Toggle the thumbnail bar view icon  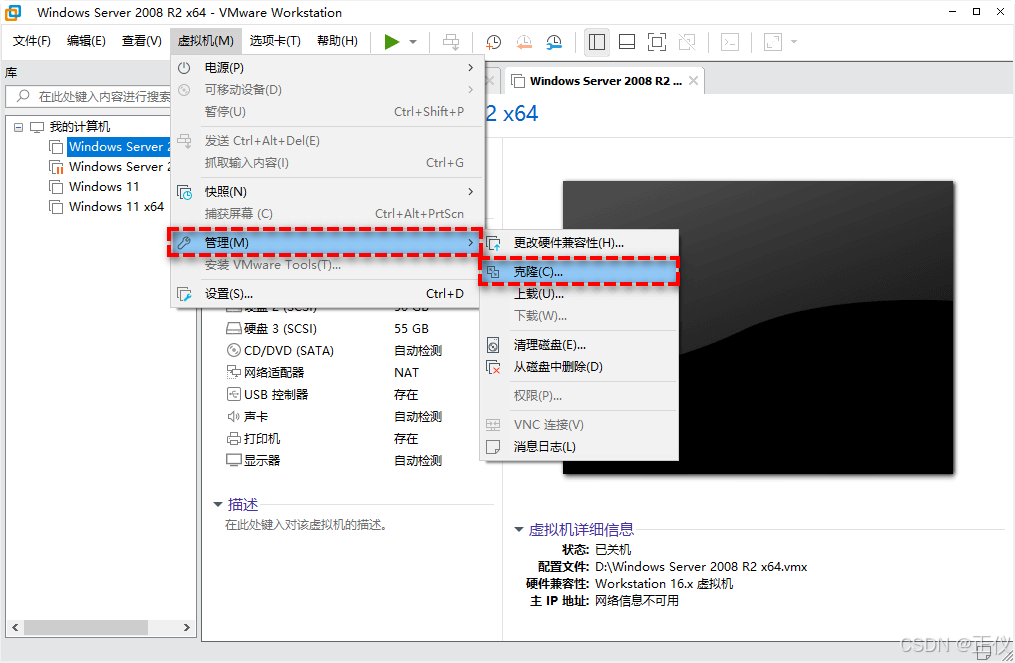click(627, 42)
